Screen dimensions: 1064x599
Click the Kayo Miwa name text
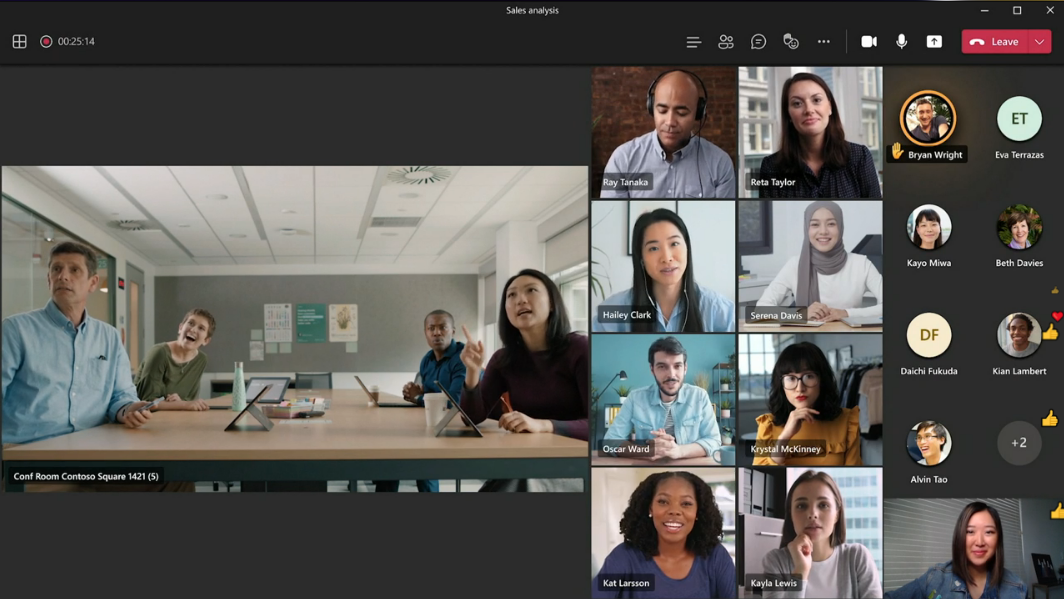click(928, 263)
